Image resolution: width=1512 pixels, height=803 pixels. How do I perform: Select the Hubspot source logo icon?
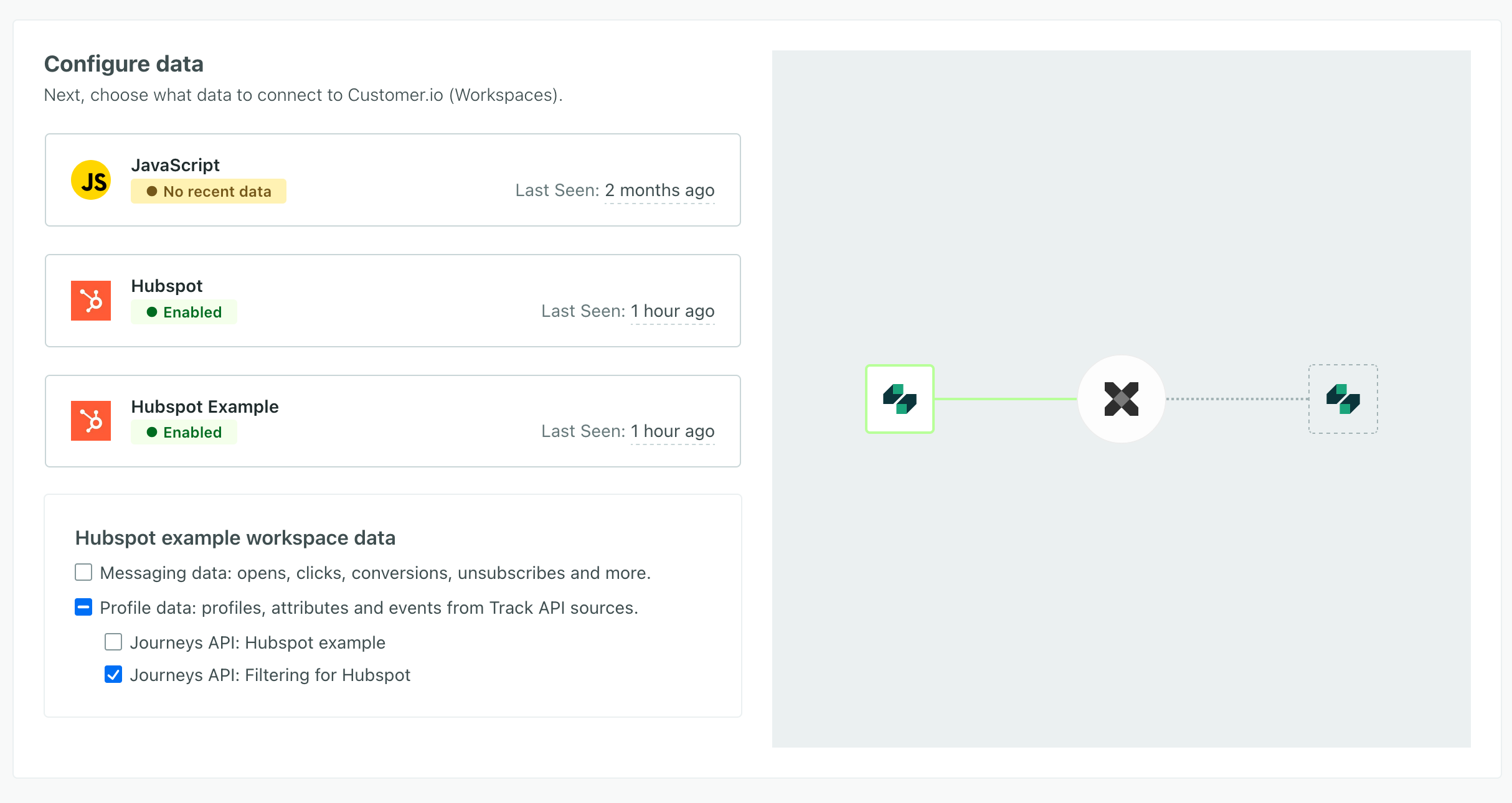[91, 300]
